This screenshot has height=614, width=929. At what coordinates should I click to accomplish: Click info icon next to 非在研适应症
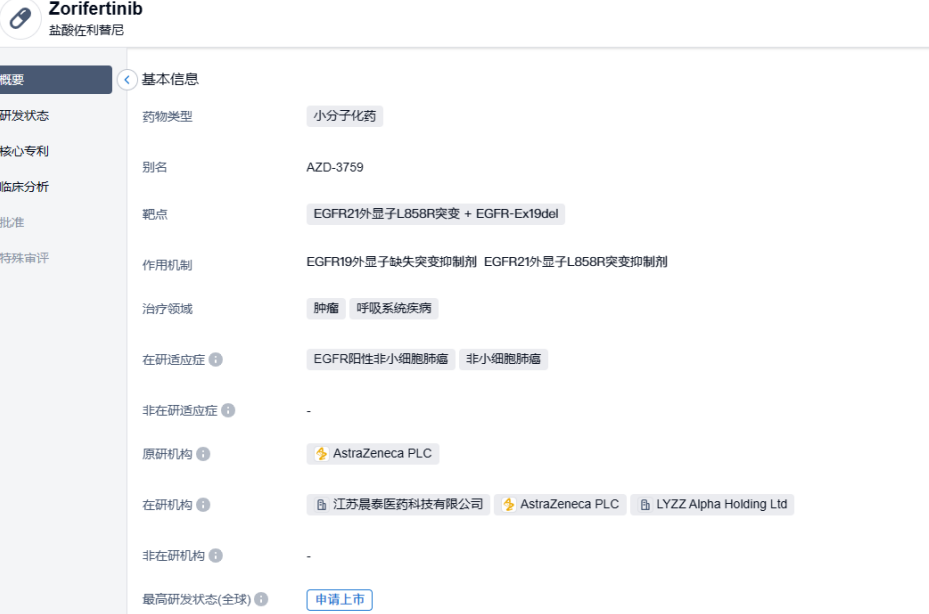[228, 411]
